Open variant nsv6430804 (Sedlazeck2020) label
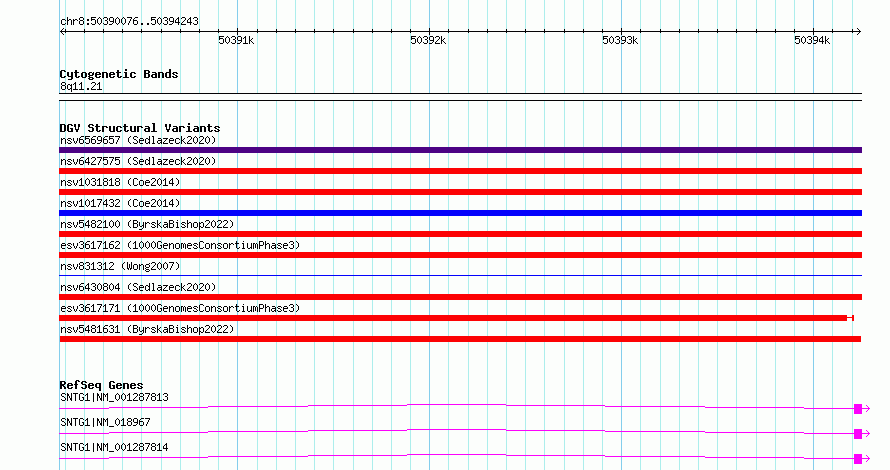The width and height of the screenshot is (890, 470). coord(138,287)
